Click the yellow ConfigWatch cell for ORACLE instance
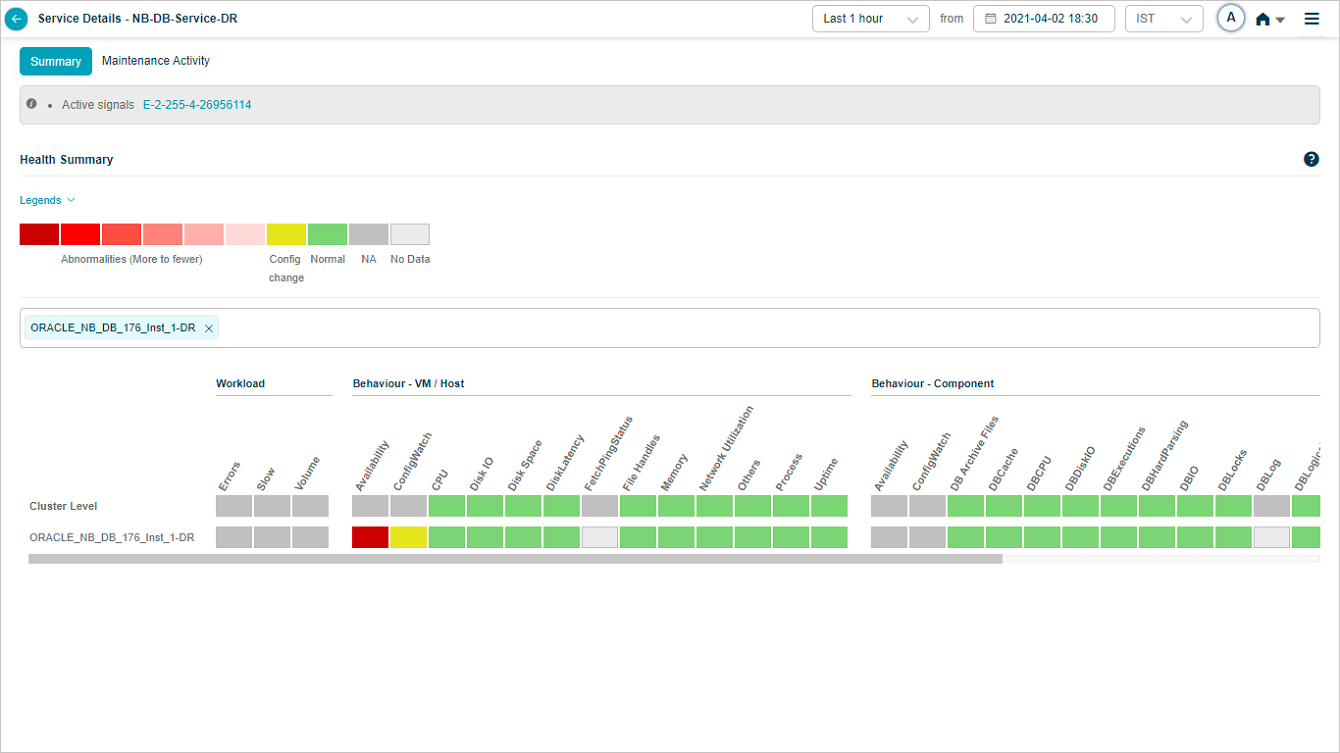Image resolution: width=1340 pixels, height=753 pixels. click(x=409, y=538)
